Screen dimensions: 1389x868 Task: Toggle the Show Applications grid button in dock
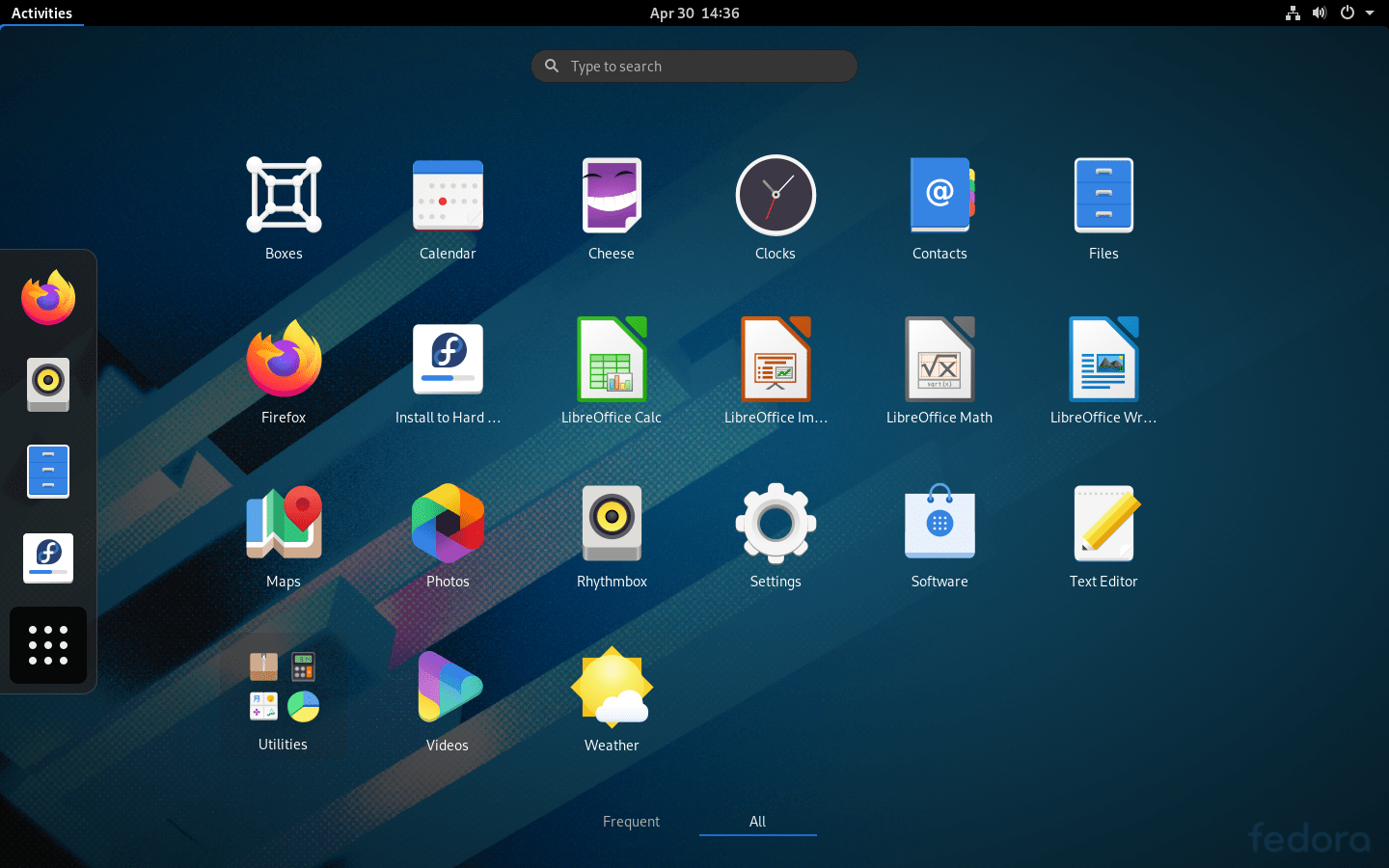48,645
